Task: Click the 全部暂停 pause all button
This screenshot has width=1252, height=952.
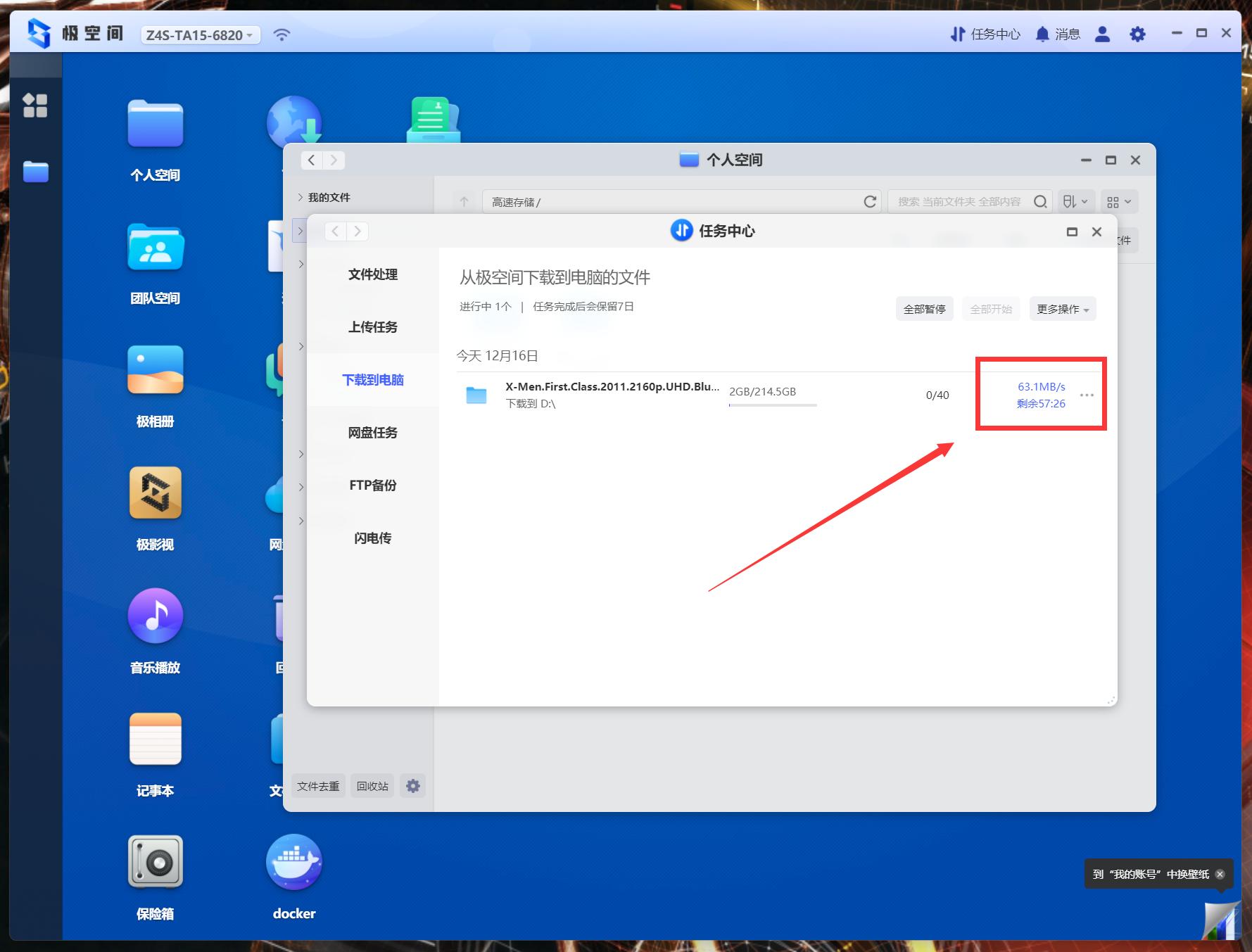Action: [x=924, y=308]
